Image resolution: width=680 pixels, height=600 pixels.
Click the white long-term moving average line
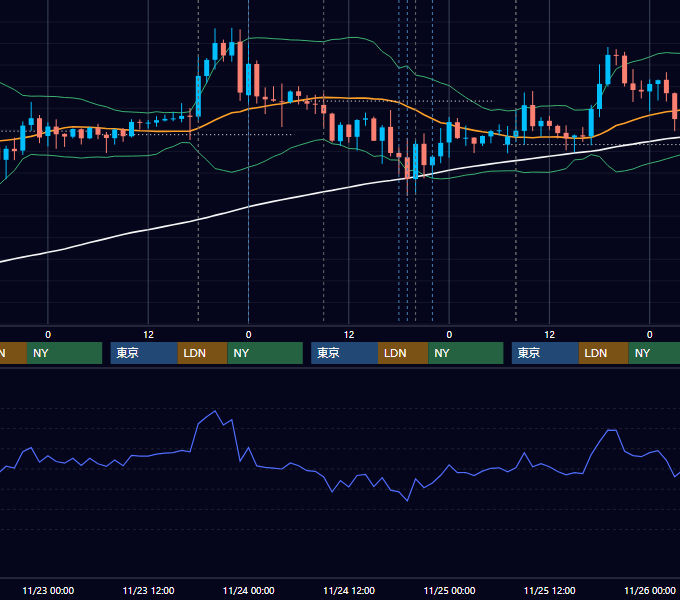pyautogui.click(x=248, y=207)
